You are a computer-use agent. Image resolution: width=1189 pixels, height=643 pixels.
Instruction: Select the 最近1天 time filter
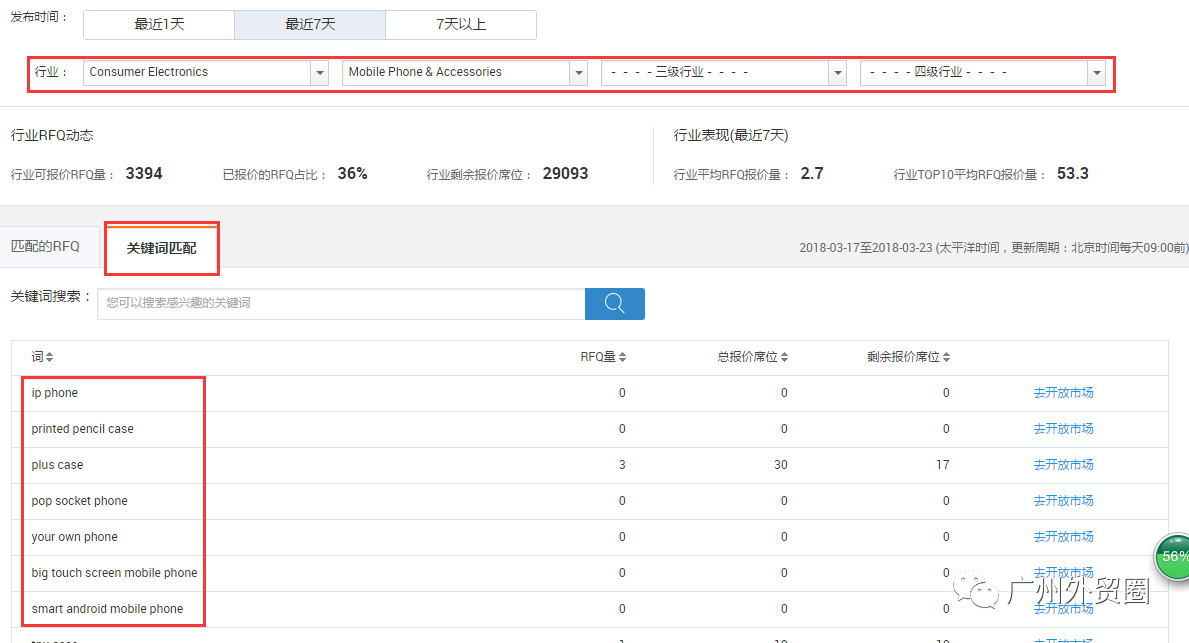159,24
